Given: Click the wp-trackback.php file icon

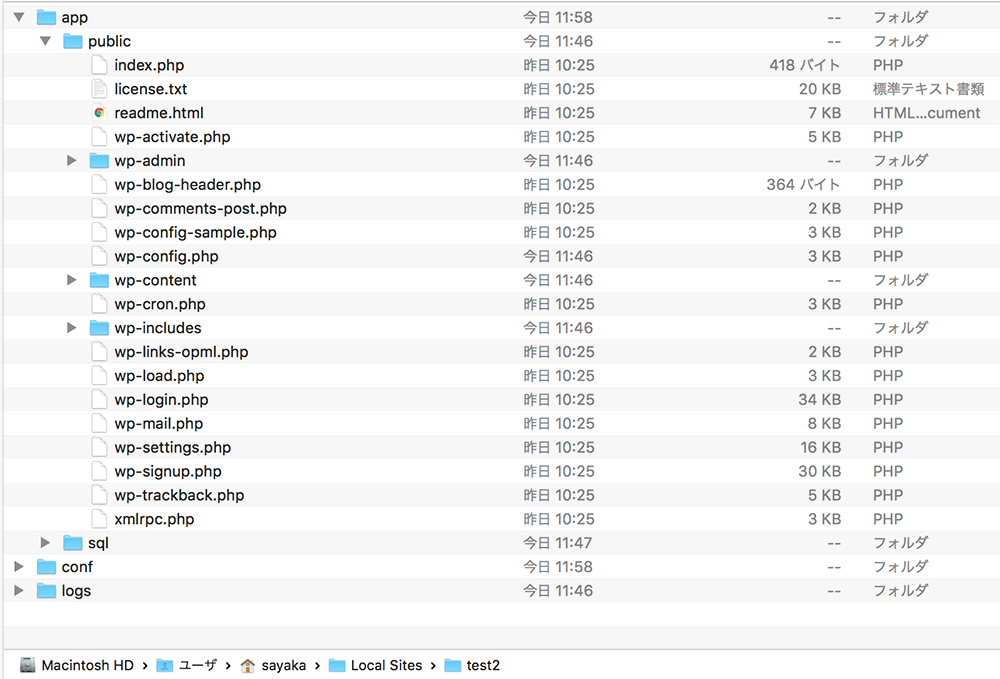Looking at the screenshot, I should click(x=99, y=495).
